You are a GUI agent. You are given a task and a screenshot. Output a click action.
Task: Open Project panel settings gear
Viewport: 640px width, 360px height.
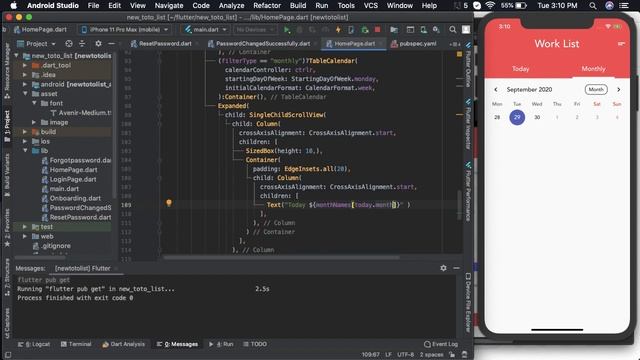pos(98,44)
